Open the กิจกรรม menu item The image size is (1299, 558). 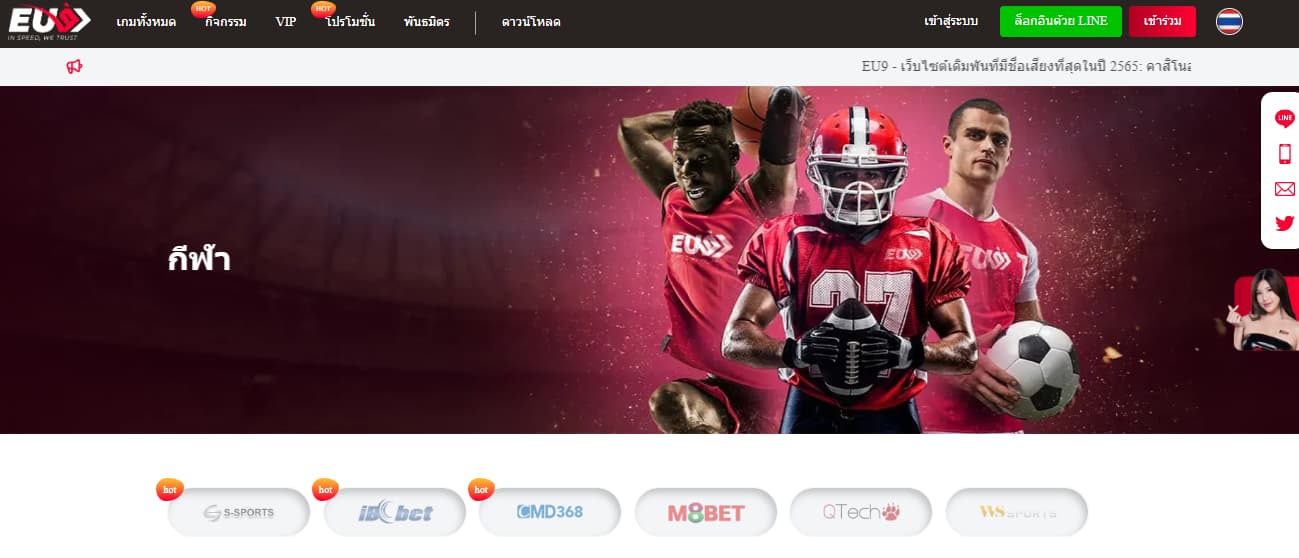[x=226, y=22]
